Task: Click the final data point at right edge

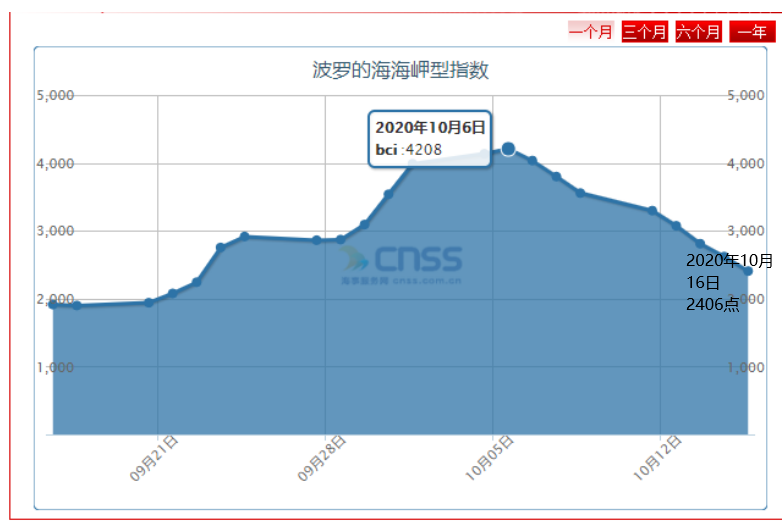Action: click(x=747, y=271)
